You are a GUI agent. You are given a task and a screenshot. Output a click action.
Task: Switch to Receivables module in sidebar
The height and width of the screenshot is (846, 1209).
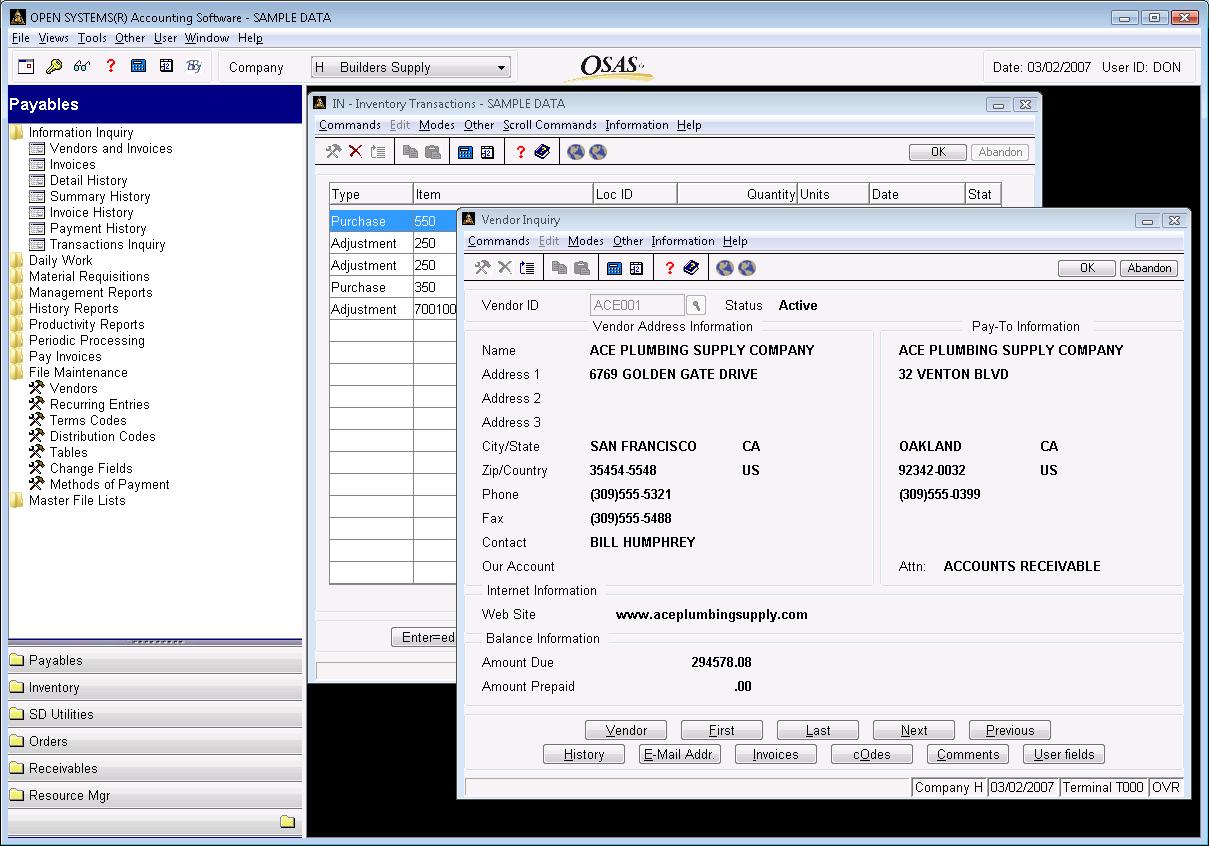(155, 768)
